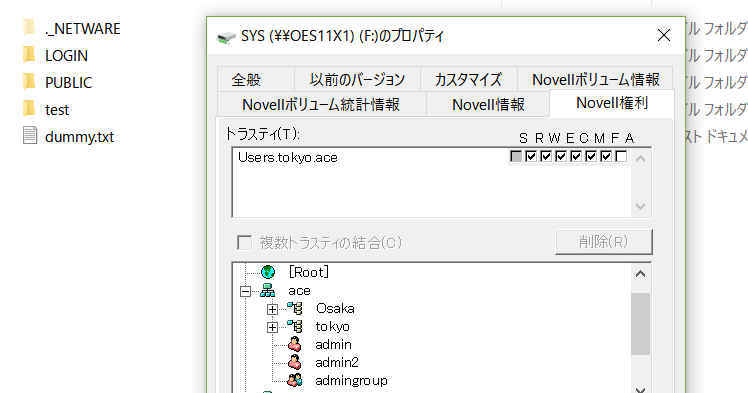
Task: Select the LOGIN folder icon
Action: point(29,55)
